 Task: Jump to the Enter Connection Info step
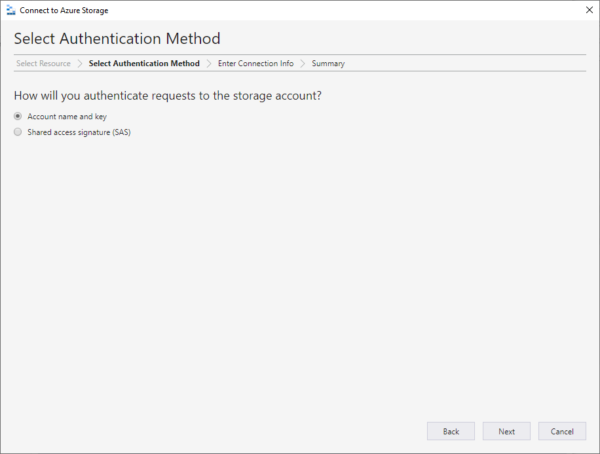(x=256, y=64)
